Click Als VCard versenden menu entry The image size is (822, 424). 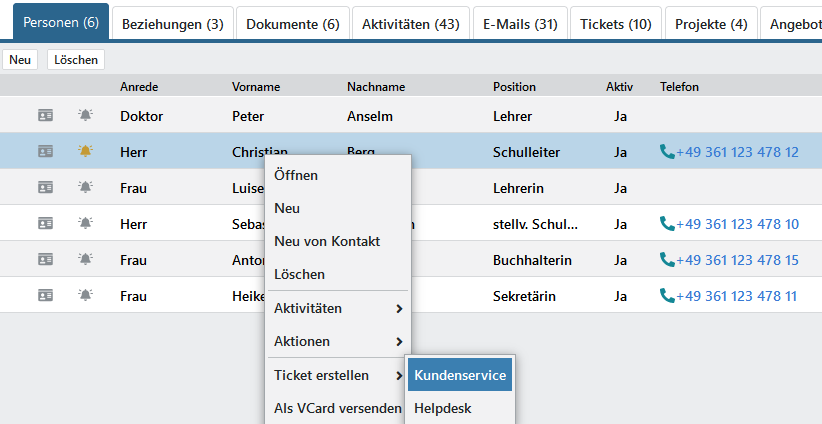click(x=337, y=409)
